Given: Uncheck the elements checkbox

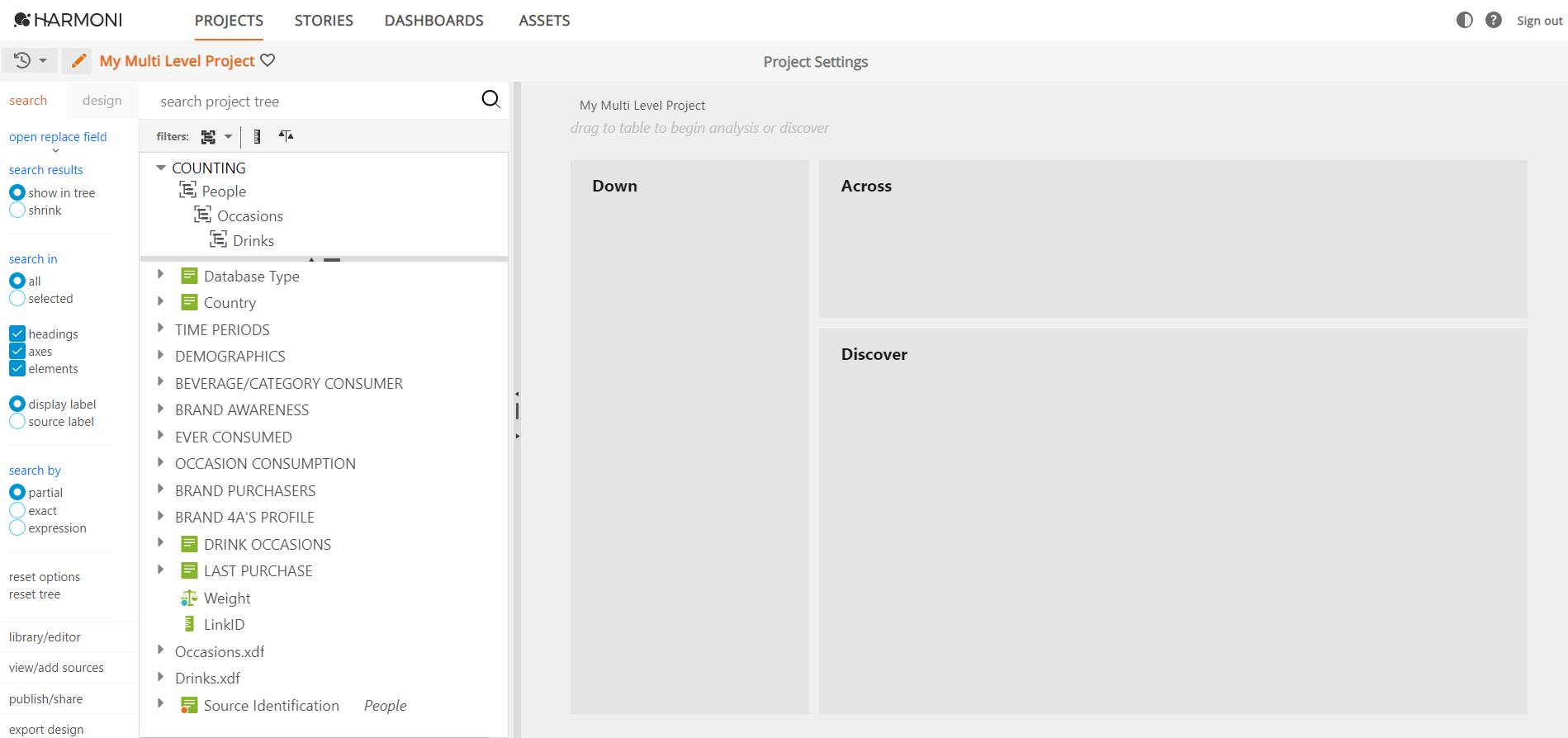Looking at the screenshot, I should tap(17, 368).
